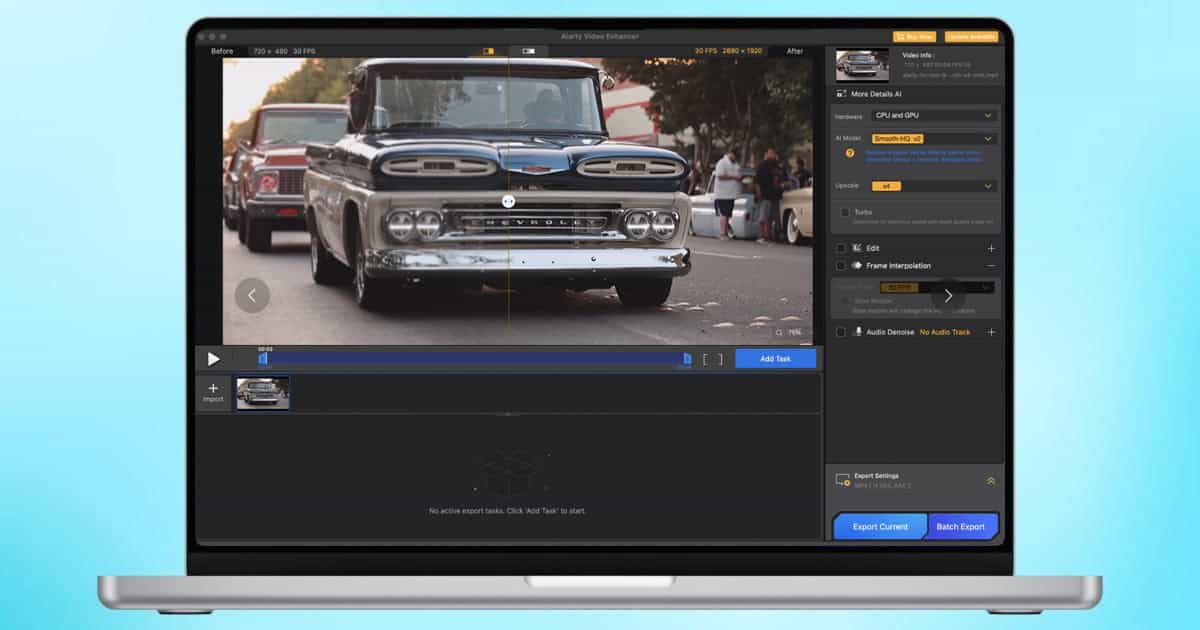Set trim start with the left bracket icon
1200x630 pixels.
(705, 359)
